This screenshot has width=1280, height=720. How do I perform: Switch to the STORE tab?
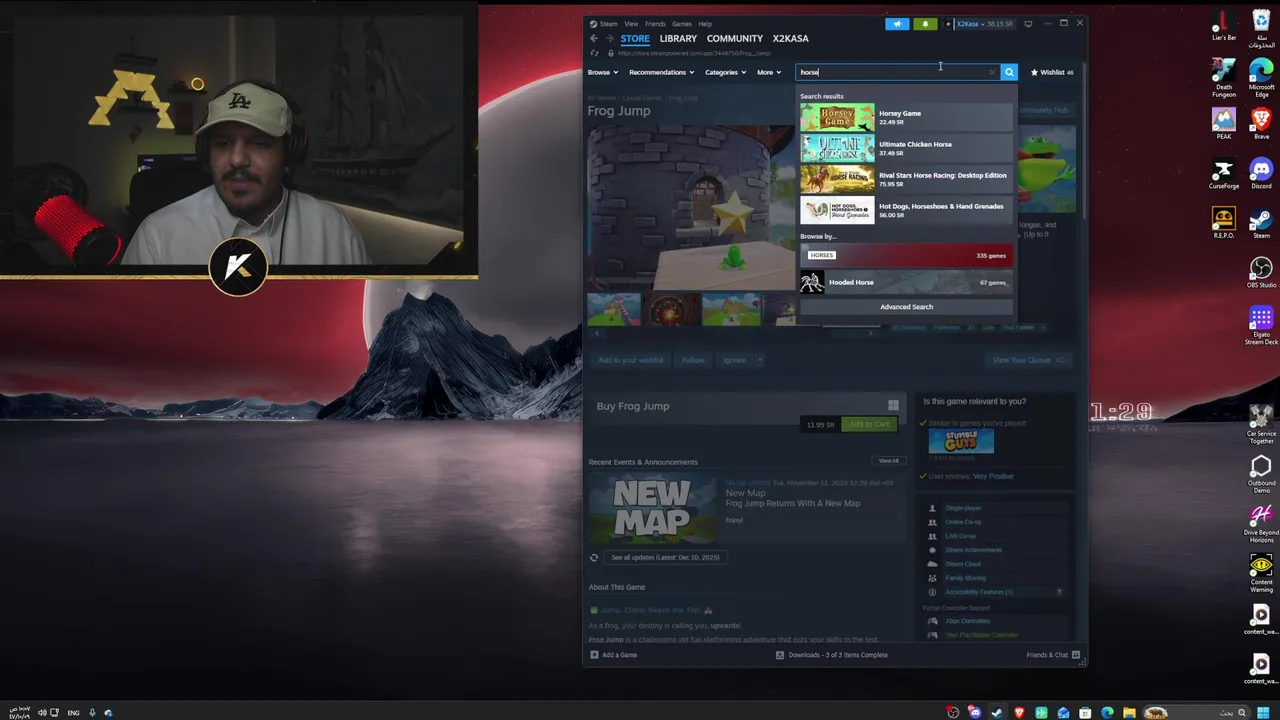pyautogui.click(x=635, y=39)
